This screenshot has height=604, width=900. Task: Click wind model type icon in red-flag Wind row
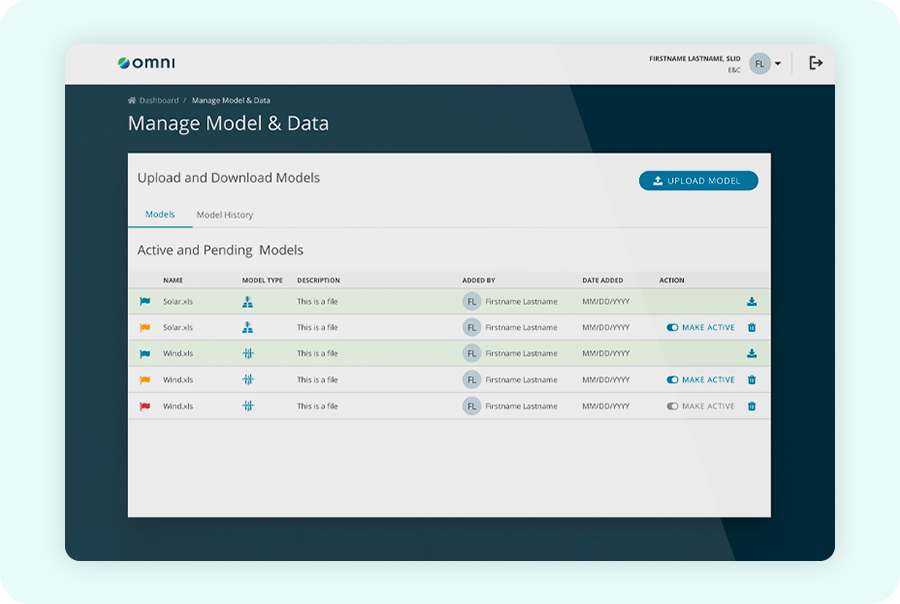[248, 406]
